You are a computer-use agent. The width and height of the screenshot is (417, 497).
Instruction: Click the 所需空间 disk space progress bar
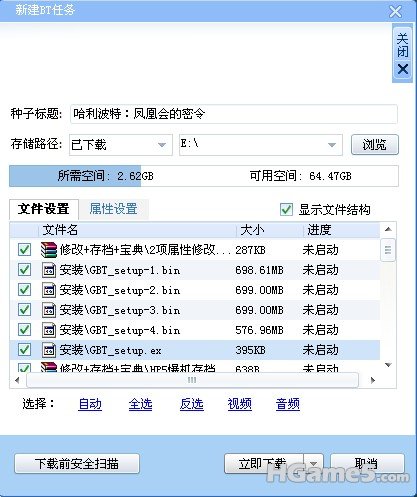coord(204,176)
